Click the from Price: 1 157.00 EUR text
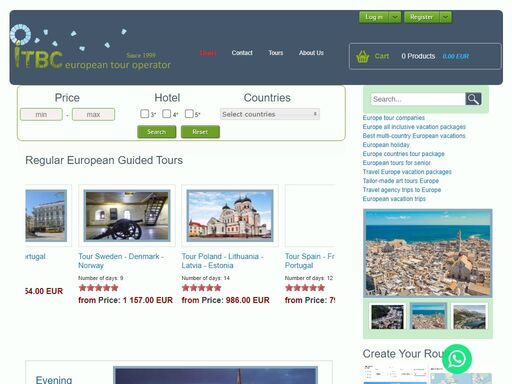This screenshot has height=384, width=512. coord(126,300)
